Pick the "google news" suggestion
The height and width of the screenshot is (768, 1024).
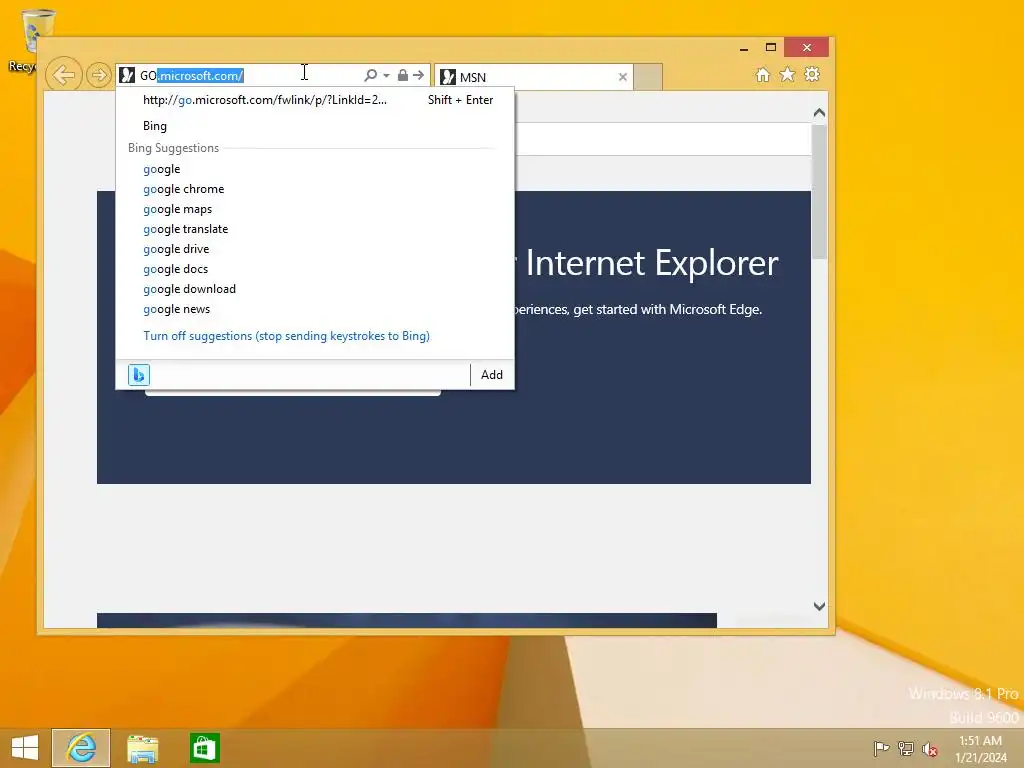pyautogui.click(x=315, y=309)
